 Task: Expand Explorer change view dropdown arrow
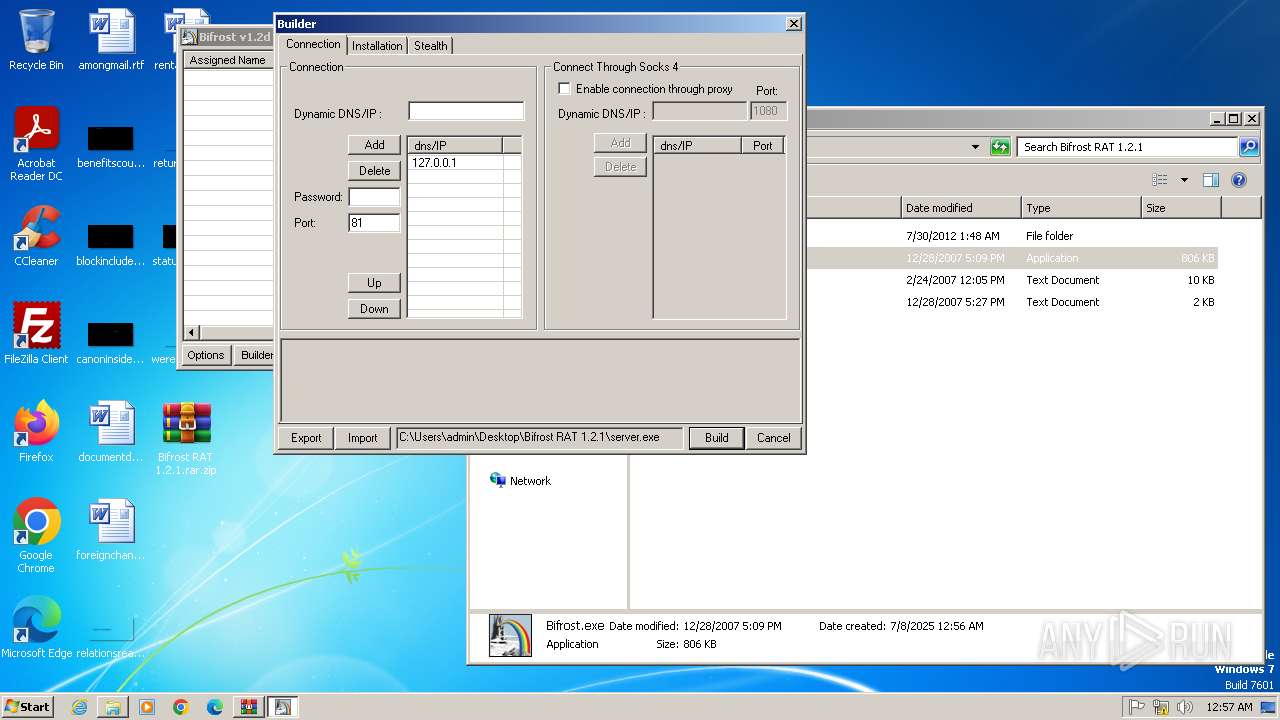1184,180
